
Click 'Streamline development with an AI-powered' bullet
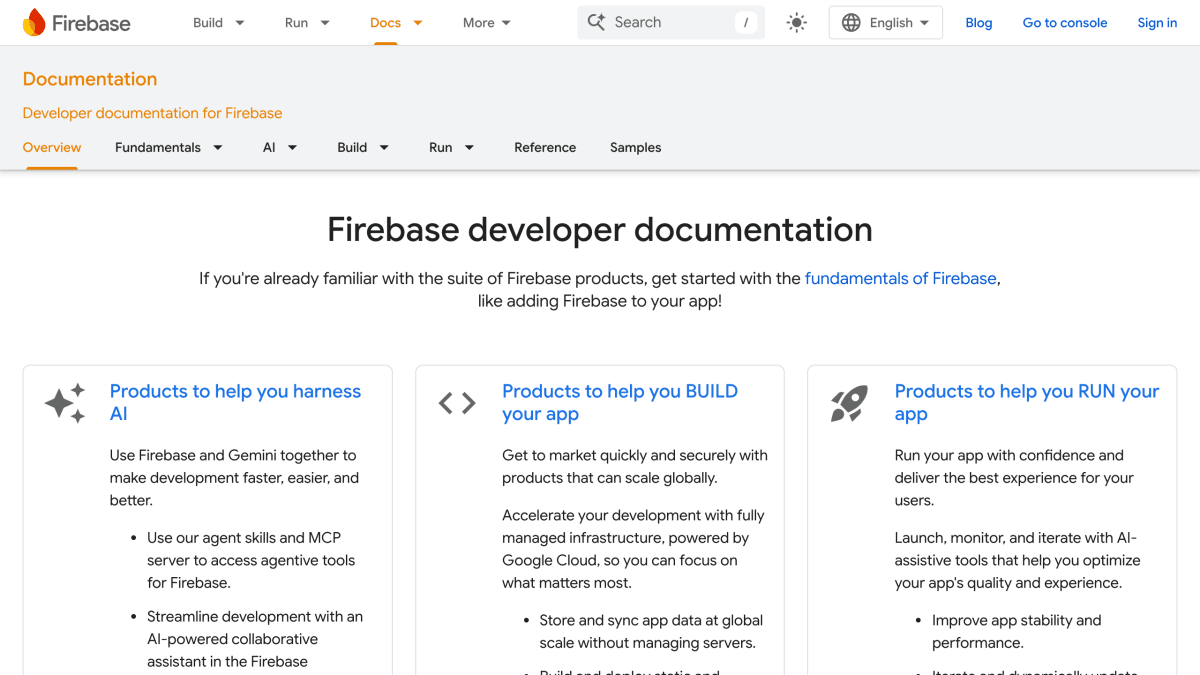[255, 639]
